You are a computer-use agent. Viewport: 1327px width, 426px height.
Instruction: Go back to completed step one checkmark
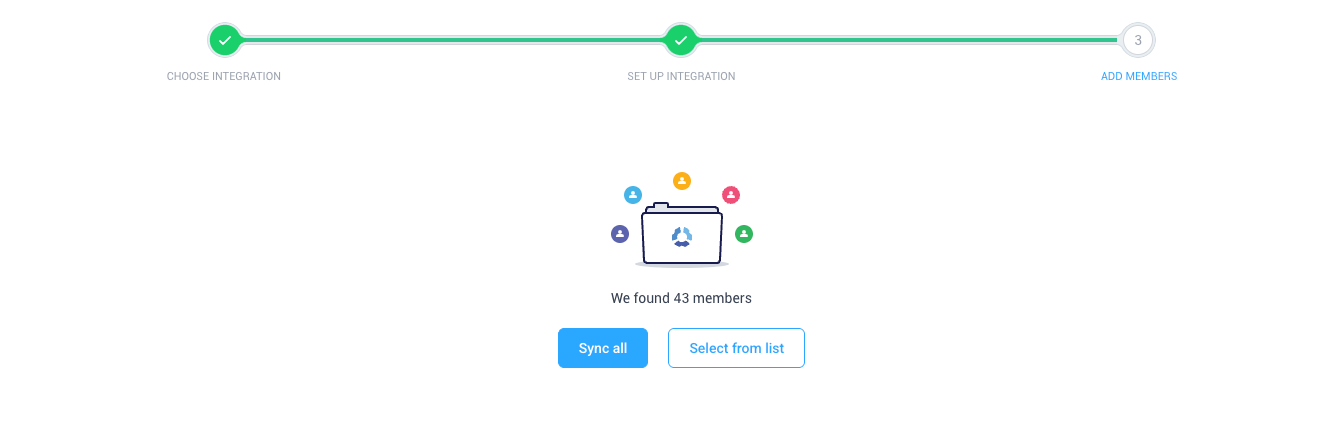point(225,40)
